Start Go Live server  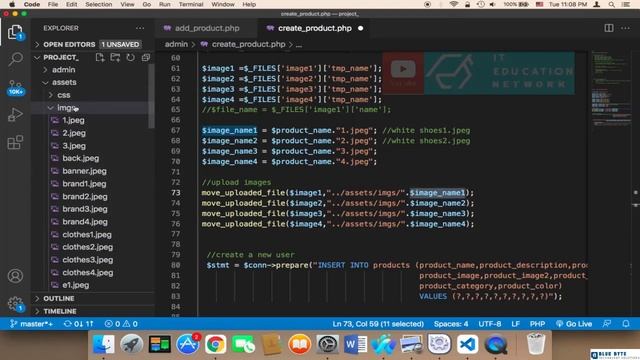coord(574,324)
